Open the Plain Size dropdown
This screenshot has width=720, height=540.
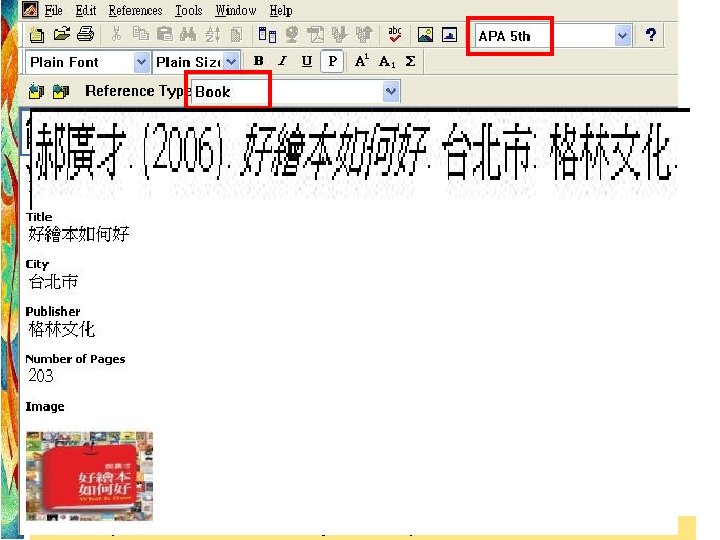click(232, 62)
